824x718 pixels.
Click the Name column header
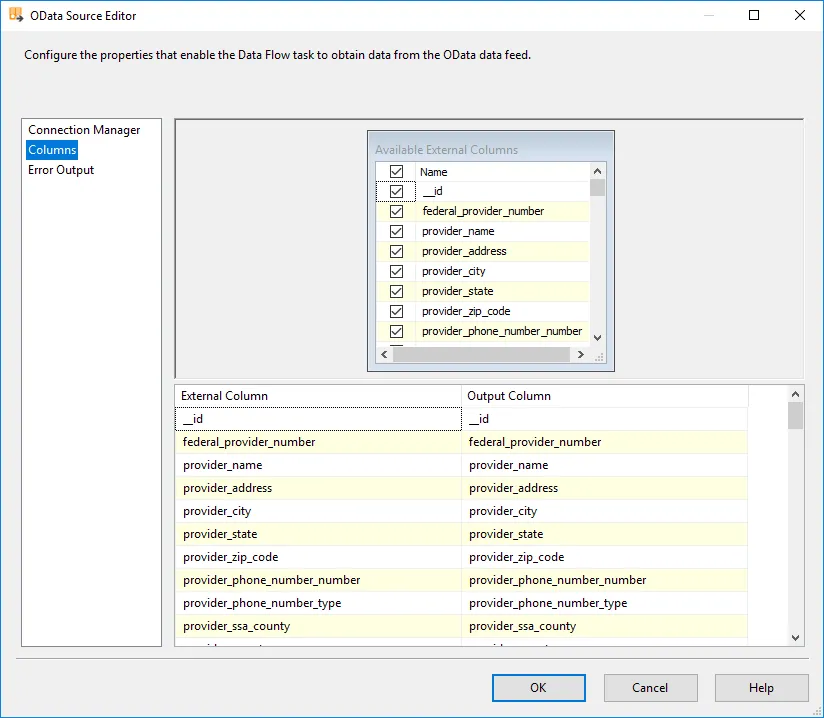[x=502, y=172]
